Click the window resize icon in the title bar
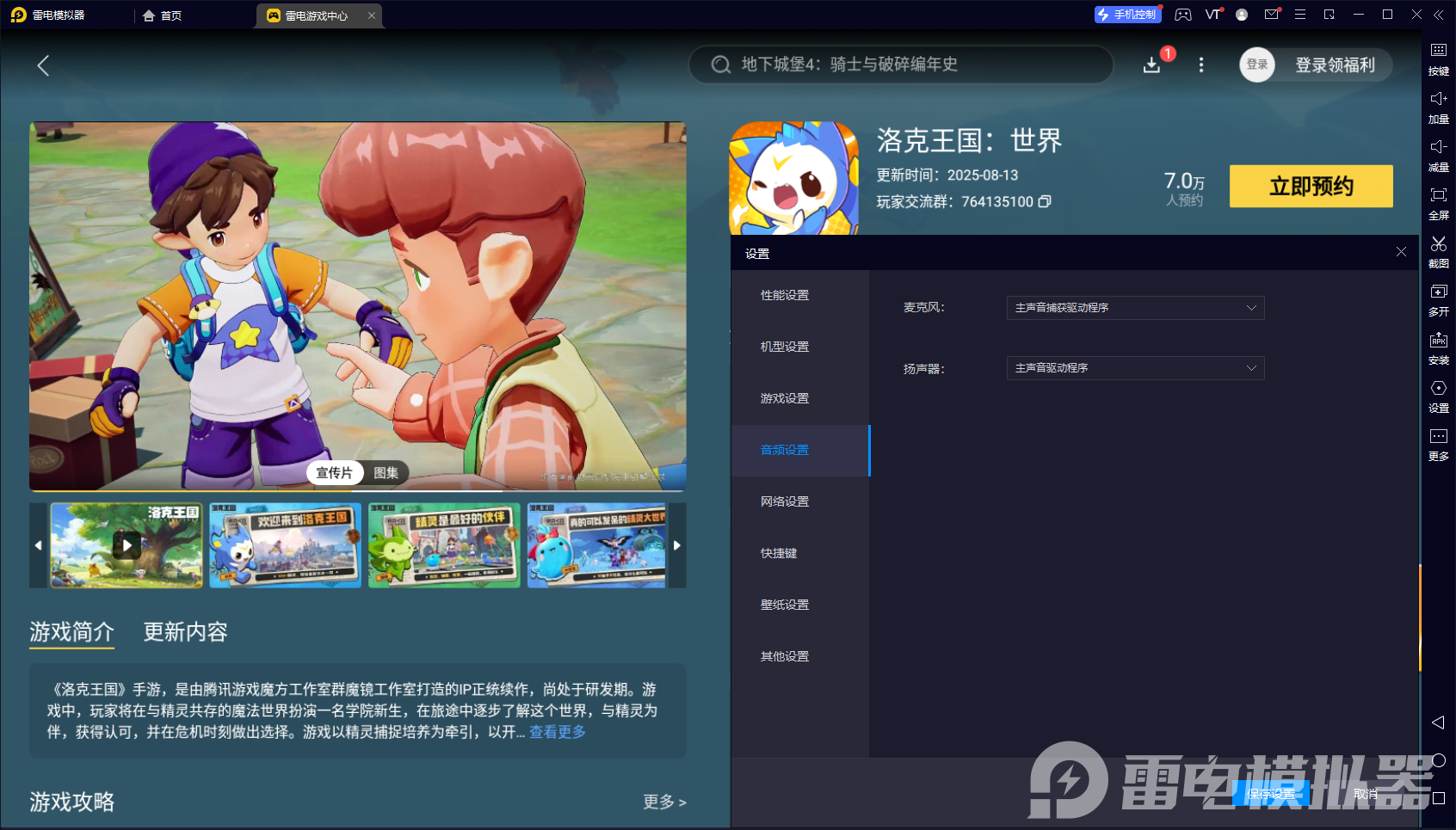The image size is (1456, 830). click(1330, 15)
